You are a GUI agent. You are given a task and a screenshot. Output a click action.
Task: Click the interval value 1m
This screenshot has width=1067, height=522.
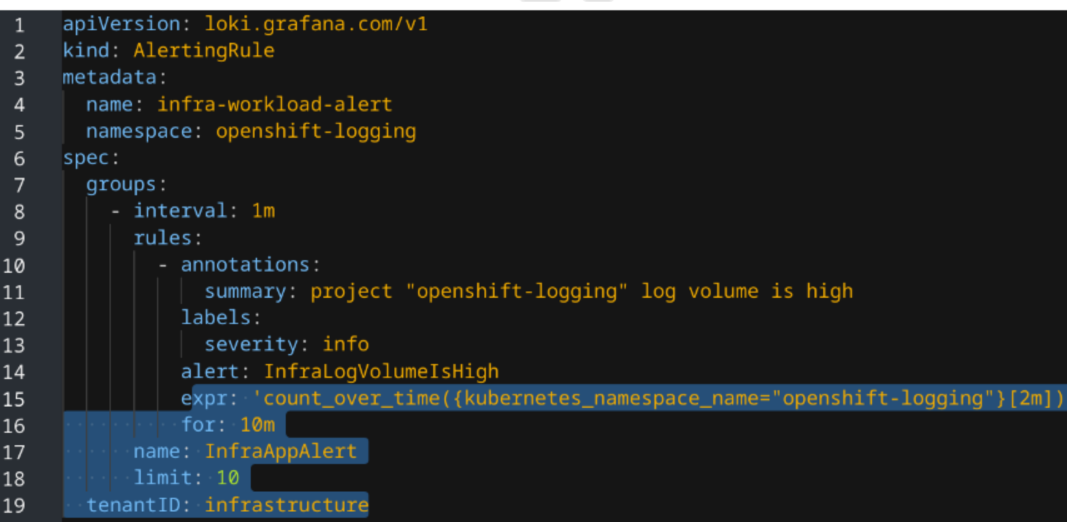(x=262, y=211)
